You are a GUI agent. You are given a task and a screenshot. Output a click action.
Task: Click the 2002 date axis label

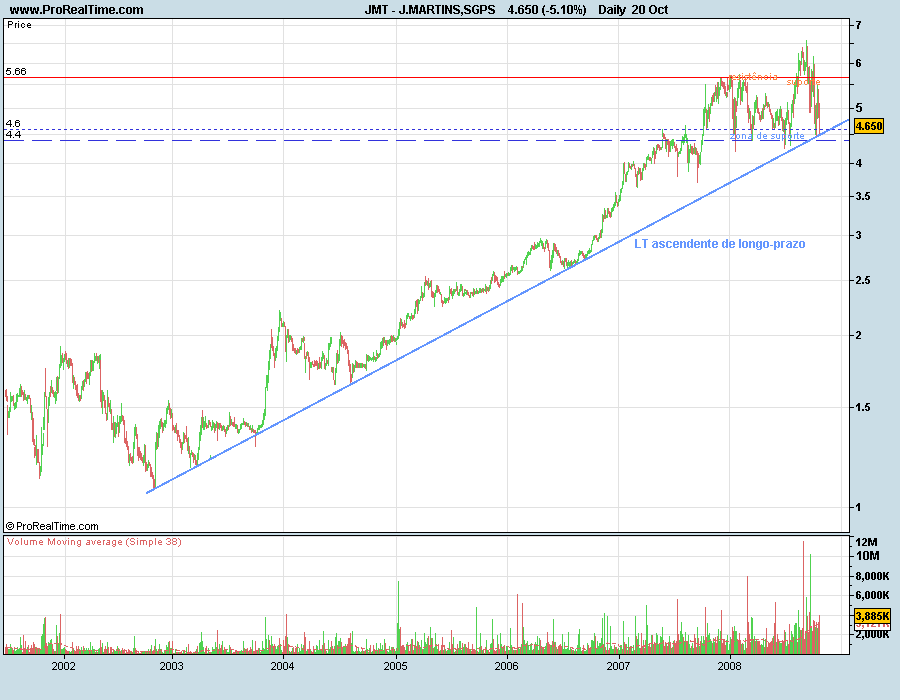point(64,666)
